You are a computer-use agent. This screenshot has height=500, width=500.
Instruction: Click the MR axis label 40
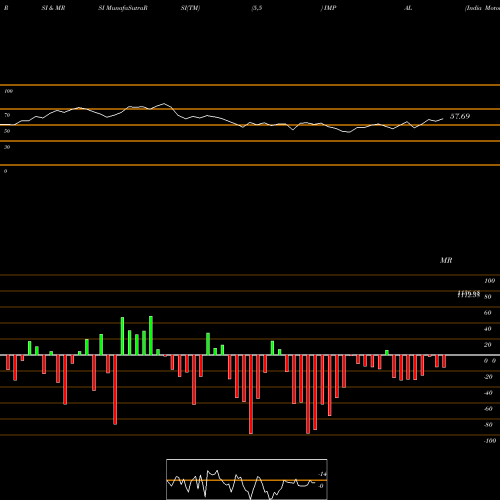click(x=488, y=329)
